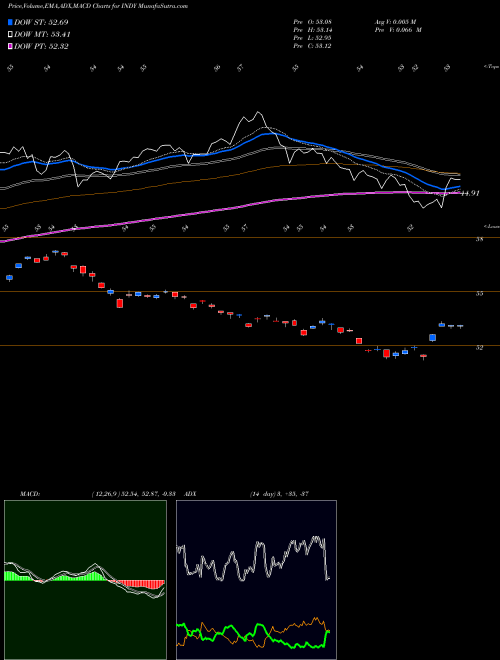The image size is (500, 660).
Task: Click the 52 price axis label
Action: click(480, 348)
